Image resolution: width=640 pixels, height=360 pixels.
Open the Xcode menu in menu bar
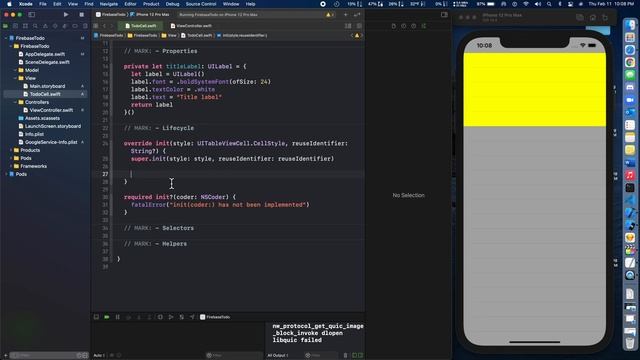click(26, 4)
